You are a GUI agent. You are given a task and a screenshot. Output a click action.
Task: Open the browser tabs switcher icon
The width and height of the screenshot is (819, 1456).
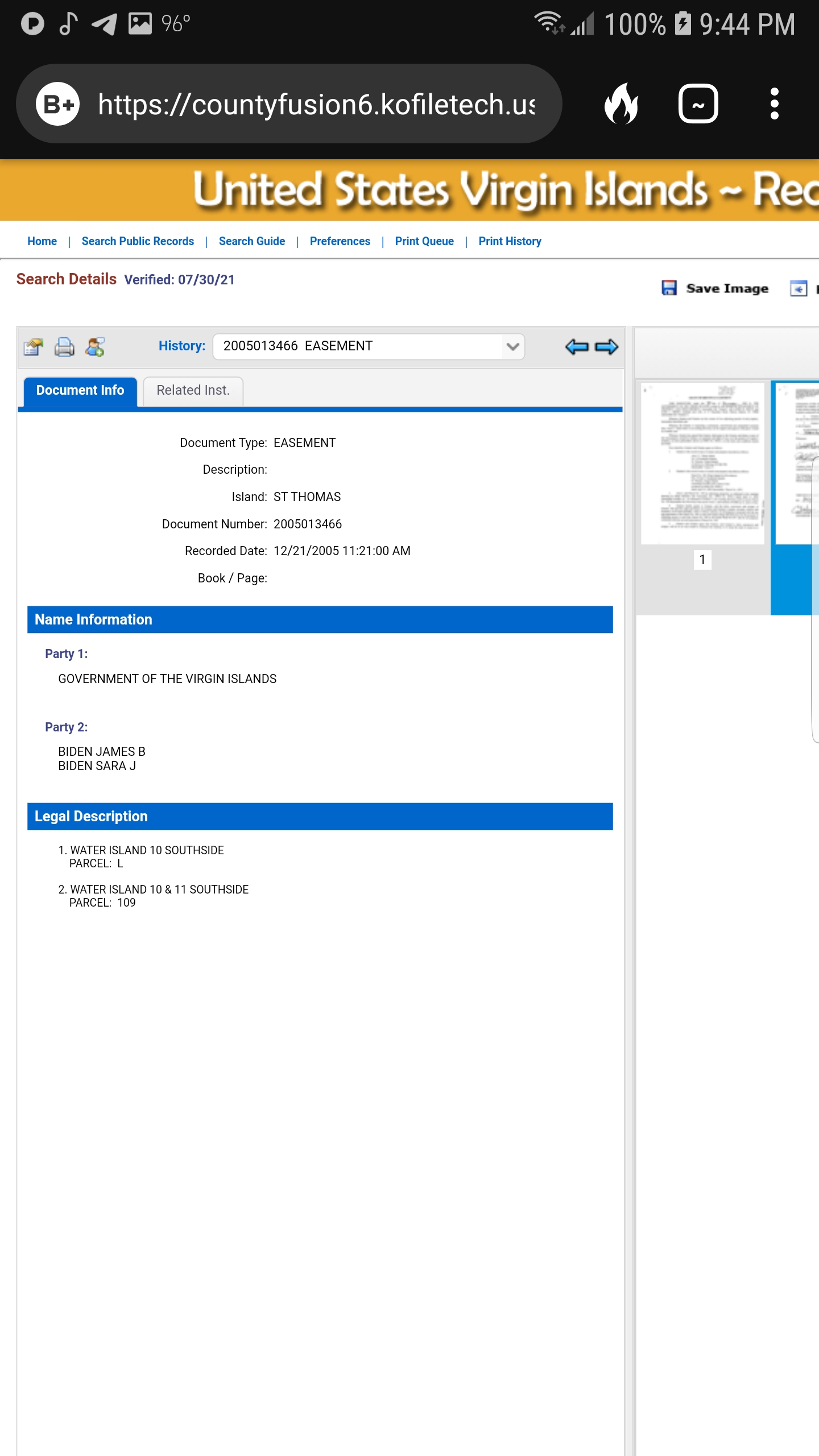click(698, 104)
